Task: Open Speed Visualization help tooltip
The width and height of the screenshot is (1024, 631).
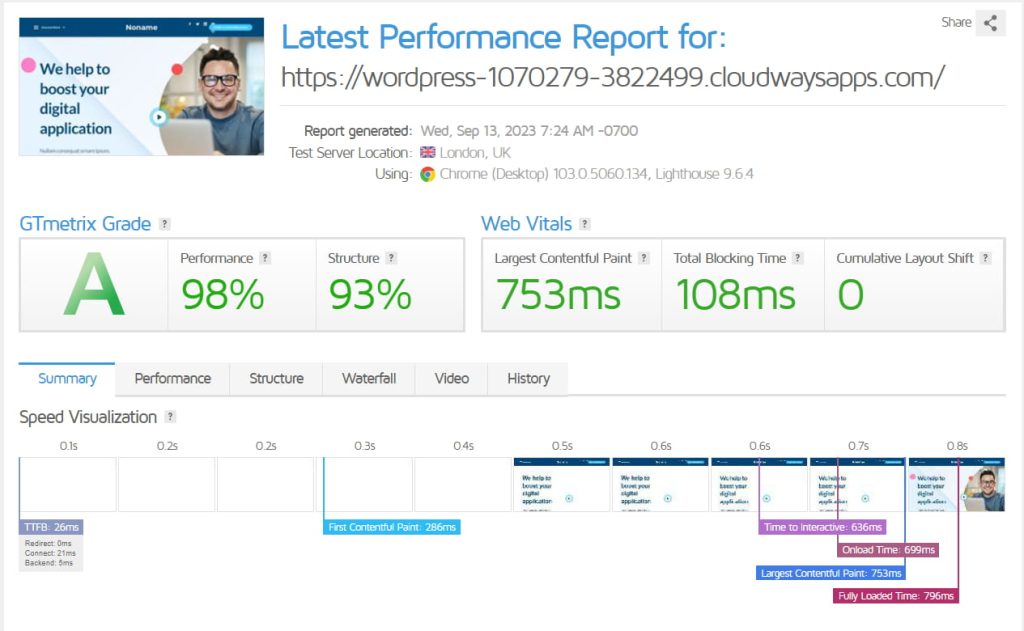Action: click(170, 417)
